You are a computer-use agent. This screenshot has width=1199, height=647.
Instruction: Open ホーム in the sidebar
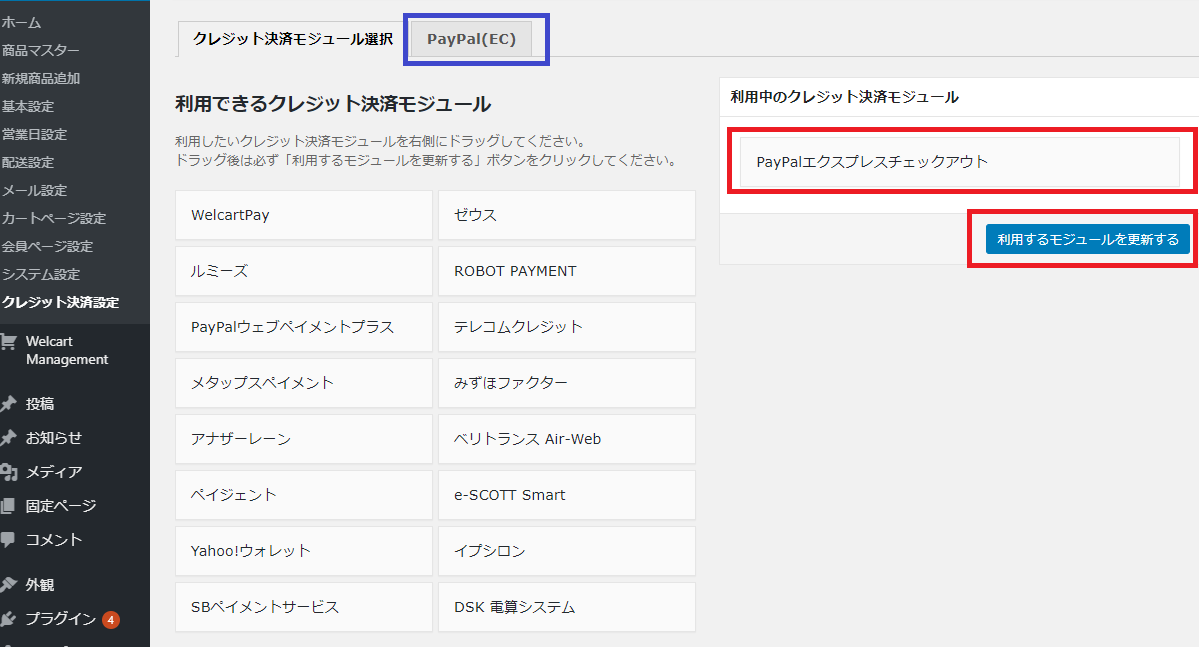coord(21,23)
